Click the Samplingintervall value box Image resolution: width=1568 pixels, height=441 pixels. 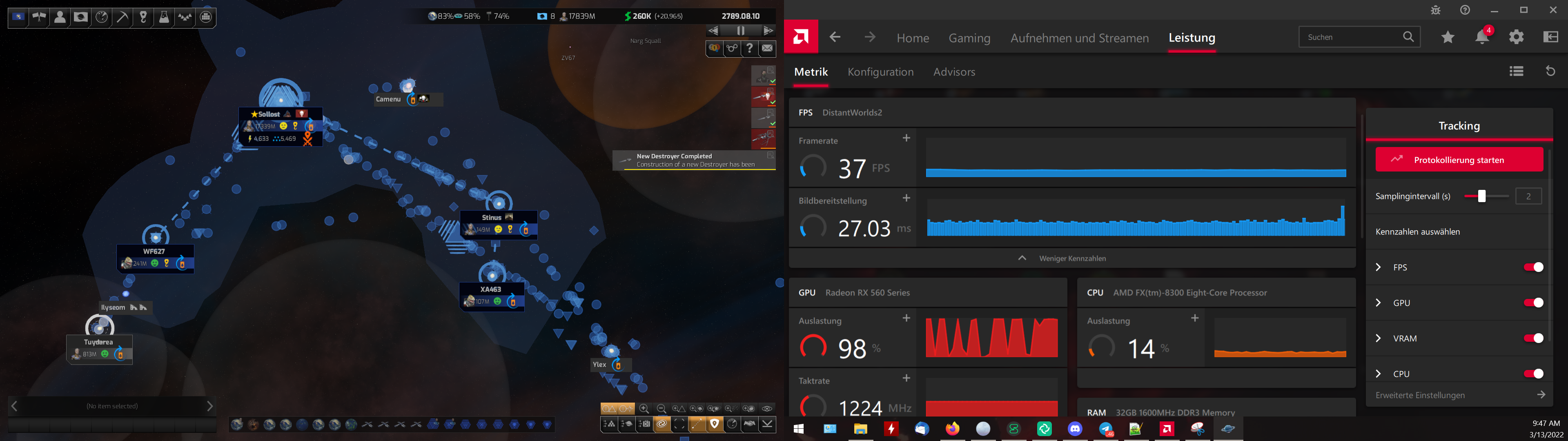tap(1528, 196)
